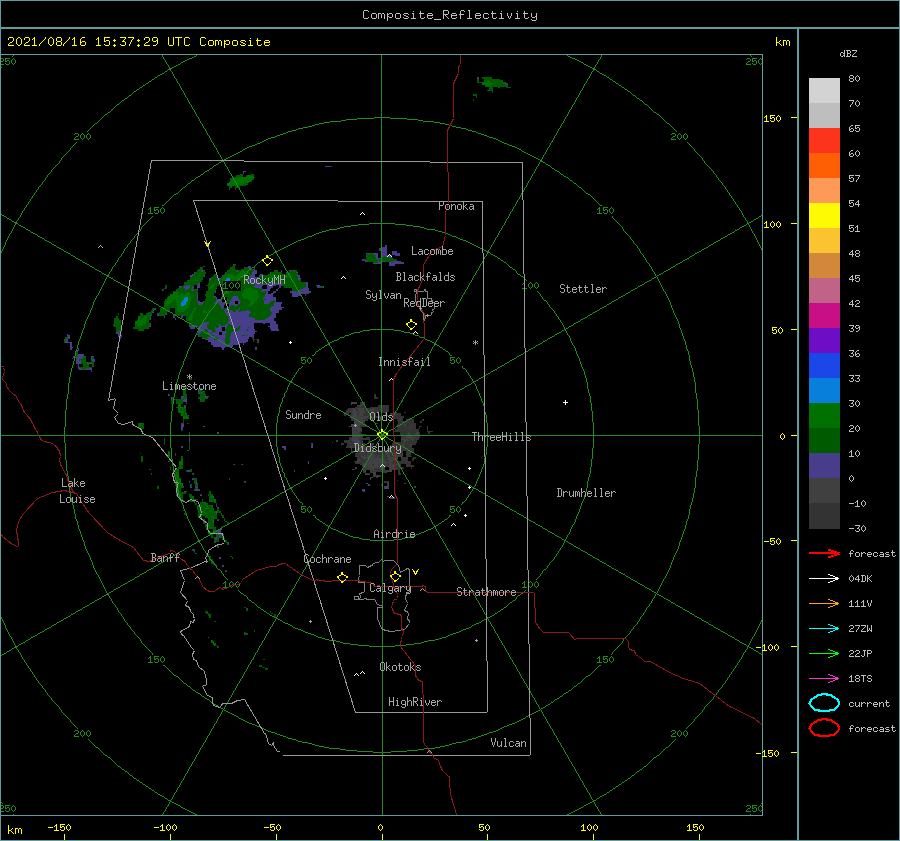Click the RockyMH label

264,280
